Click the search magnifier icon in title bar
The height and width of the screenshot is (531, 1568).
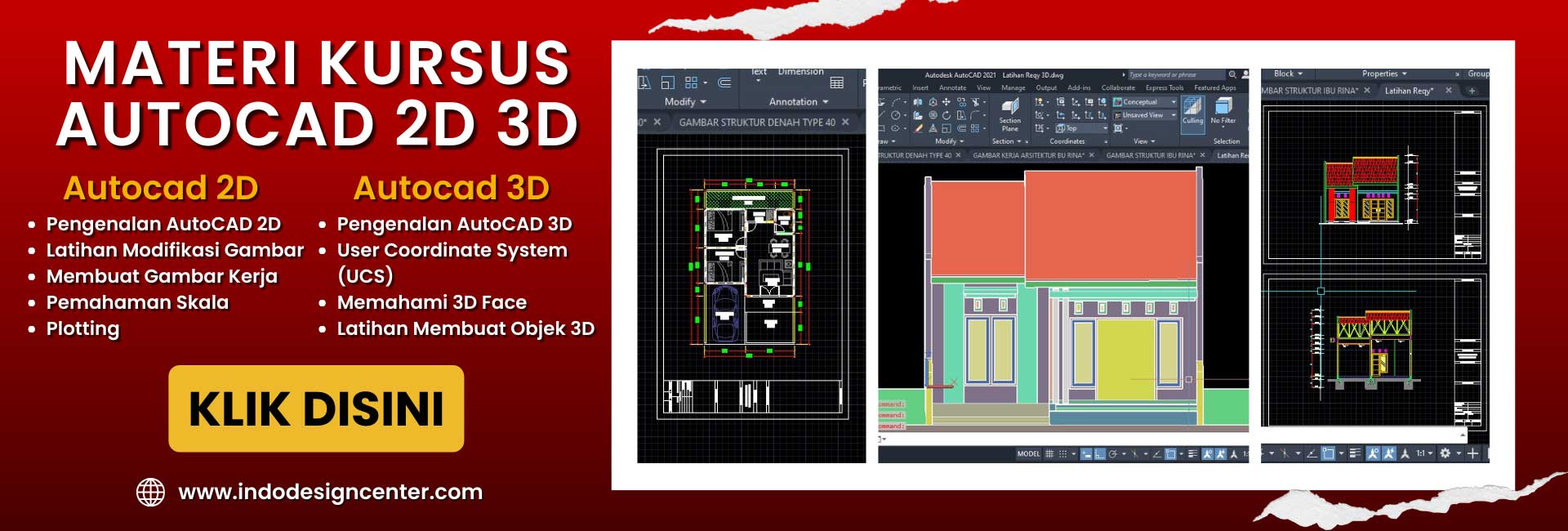1232,75
